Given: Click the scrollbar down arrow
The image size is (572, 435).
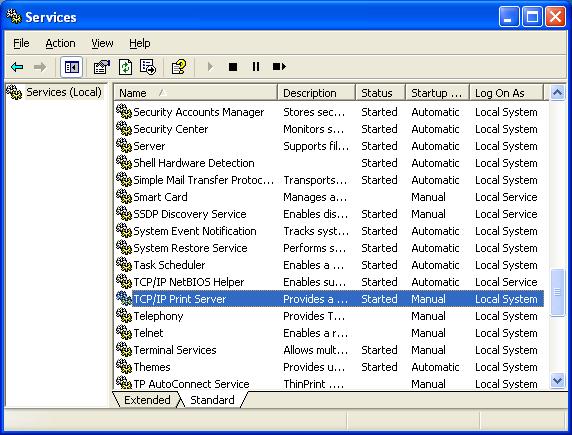Looking at the screenshot, I should 557,381.
